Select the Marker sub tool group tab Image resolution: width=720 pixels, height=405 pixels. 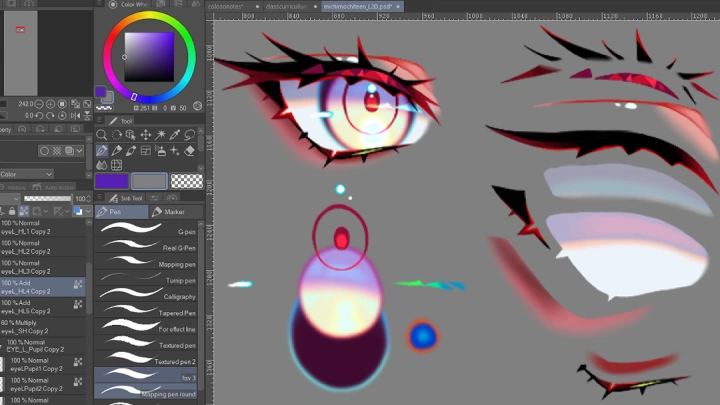click(x=176, y=212)
